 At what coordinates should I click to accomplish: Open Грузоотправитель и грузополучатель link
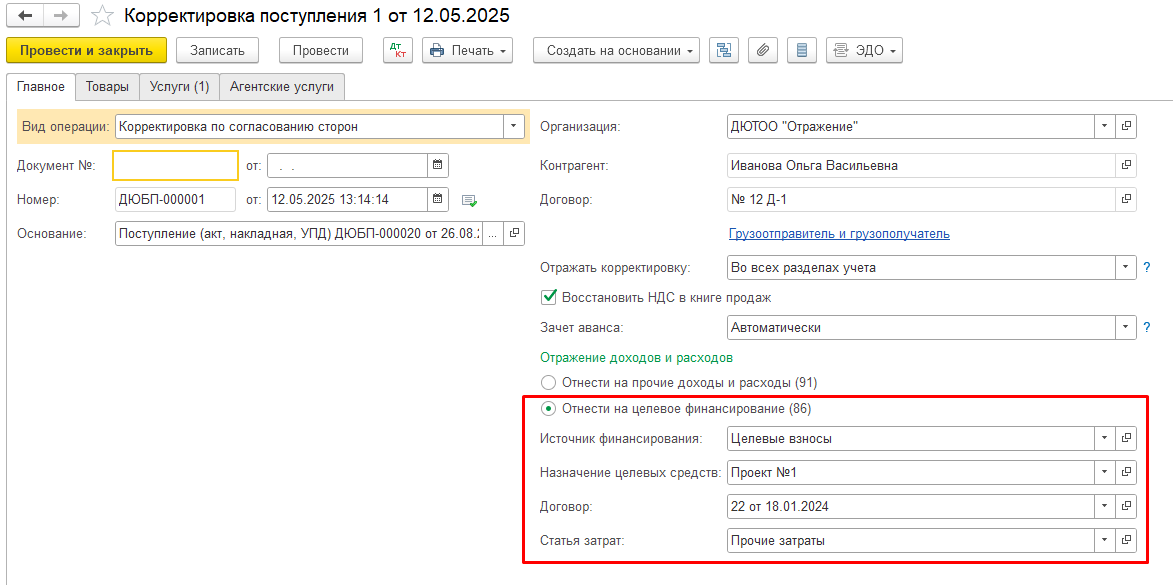pyautogui.click(x=839, y=234)
